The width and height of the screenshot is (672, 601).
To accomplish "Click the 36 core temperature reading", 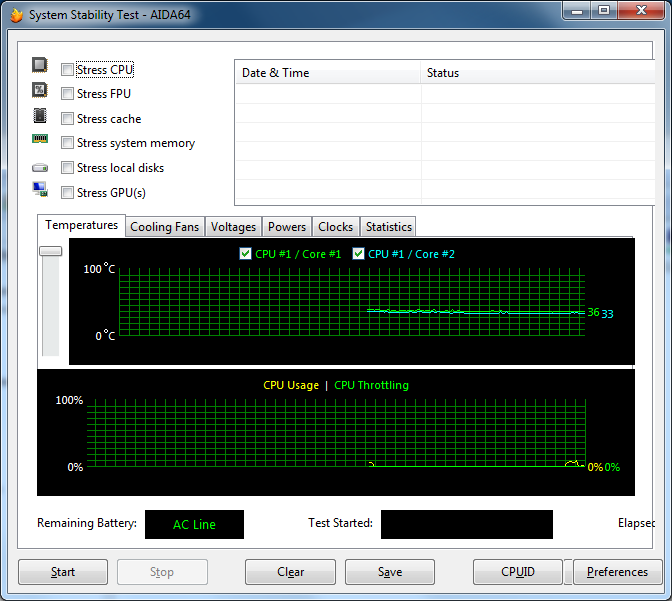I will 593,312.
